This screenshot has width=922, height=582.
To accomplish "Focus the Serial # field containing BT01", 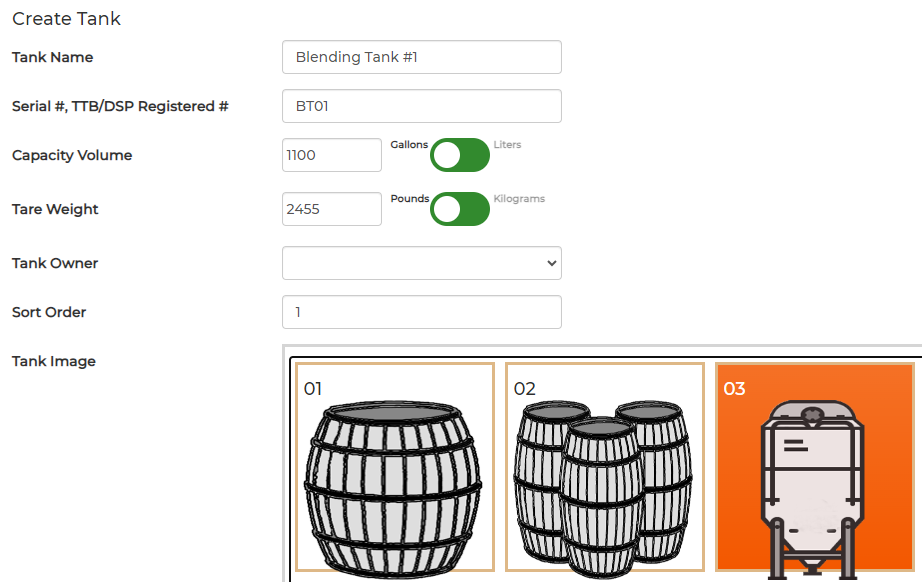I will tap(421, 106).
